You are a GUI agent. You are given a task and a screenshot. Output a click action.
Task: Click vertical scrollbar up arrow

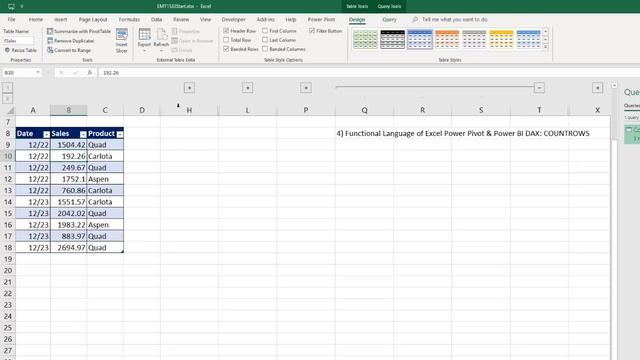614,86
